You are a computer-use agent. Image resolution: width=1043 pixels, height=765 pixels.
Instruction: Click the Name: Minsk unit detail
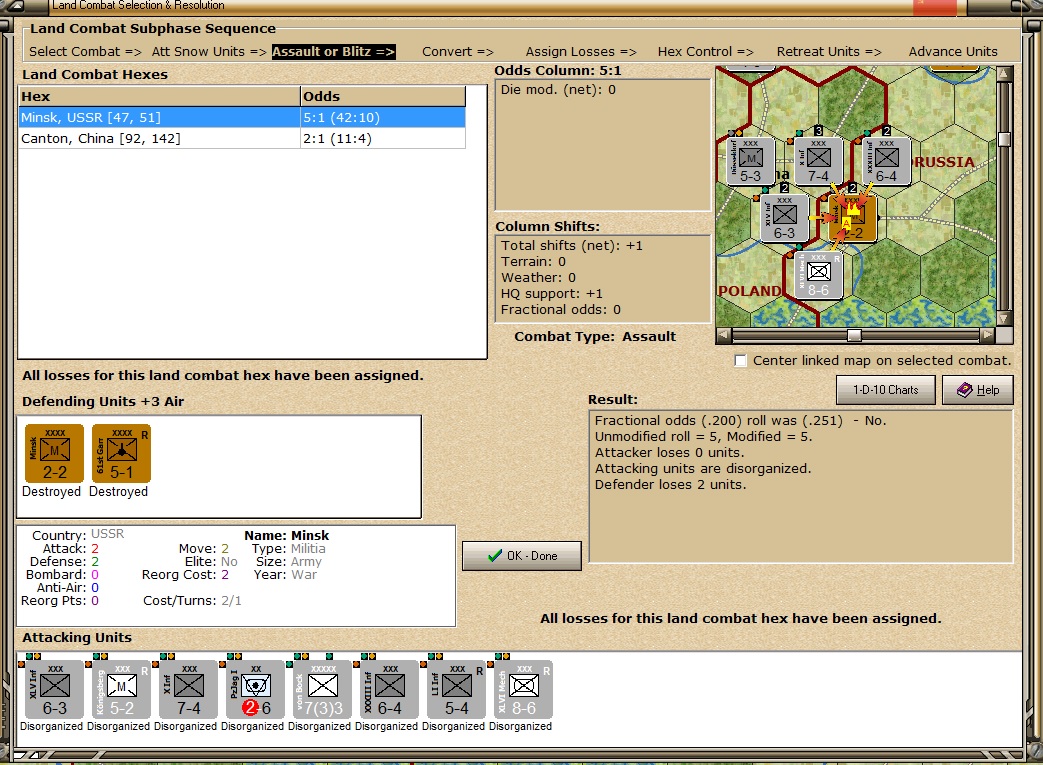(287, 536)
